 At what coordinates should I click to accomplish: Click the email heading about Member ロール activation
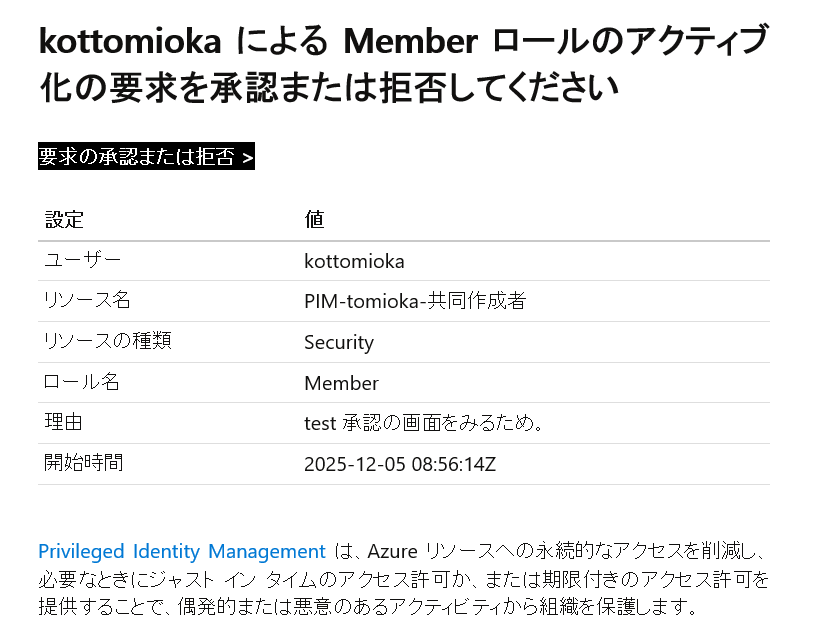403,64
